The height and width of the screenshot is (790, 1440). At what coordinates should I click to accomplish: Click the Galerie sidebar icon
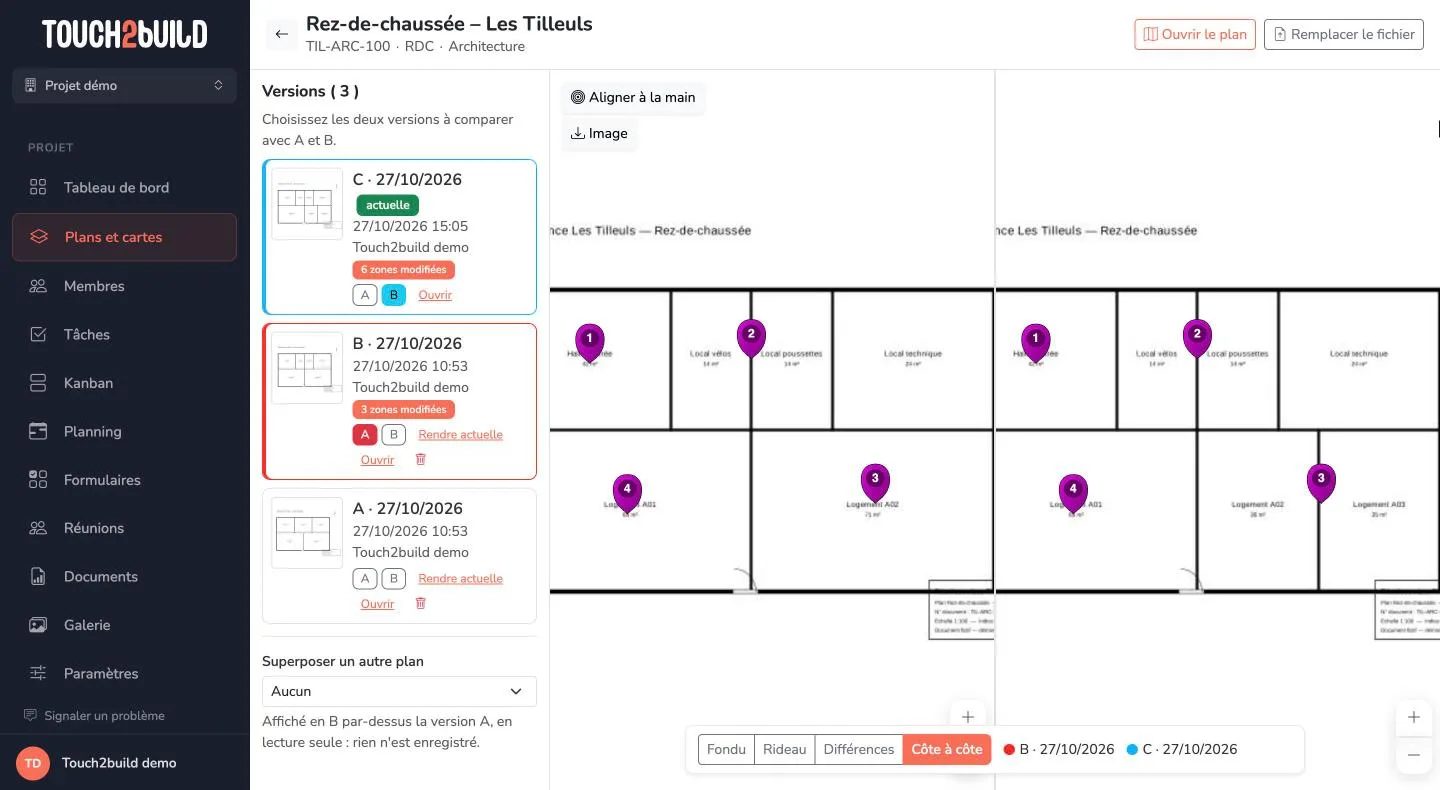[38, 625]
